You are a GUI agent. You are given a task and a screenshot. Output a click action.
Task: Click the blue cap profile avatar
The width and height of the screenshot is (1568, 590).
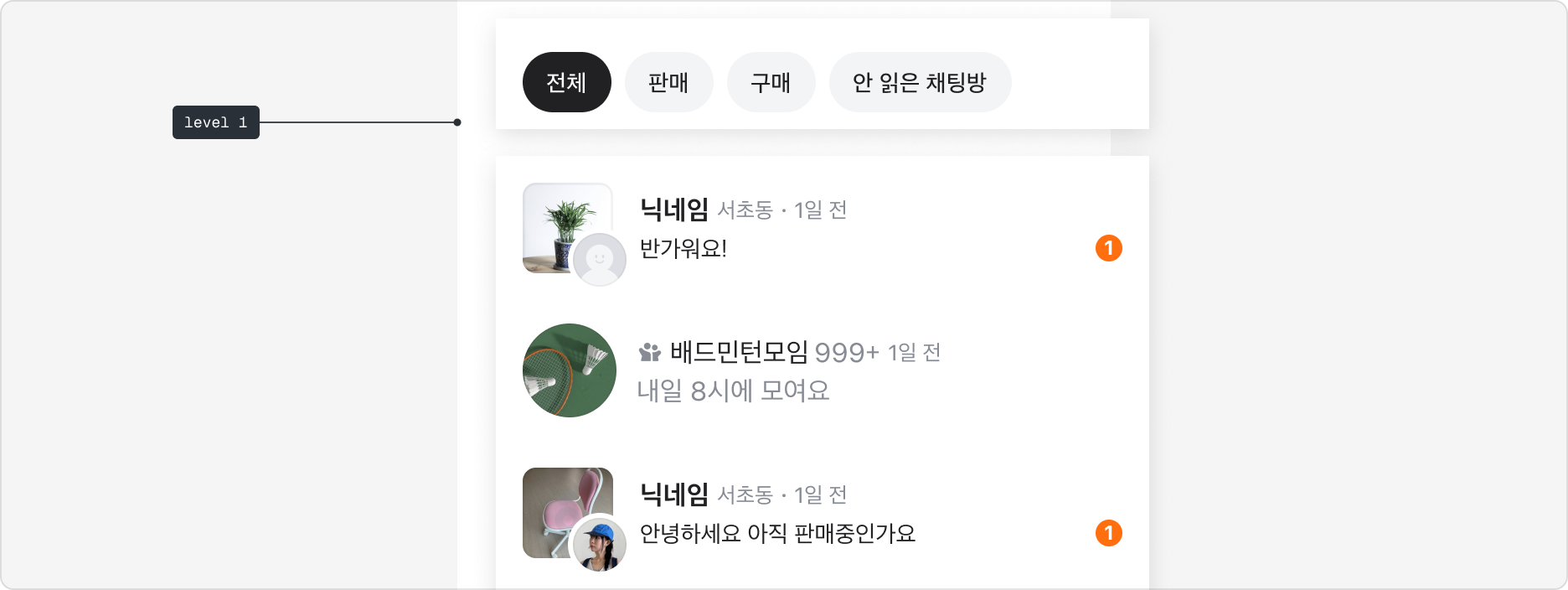(600, 544)
